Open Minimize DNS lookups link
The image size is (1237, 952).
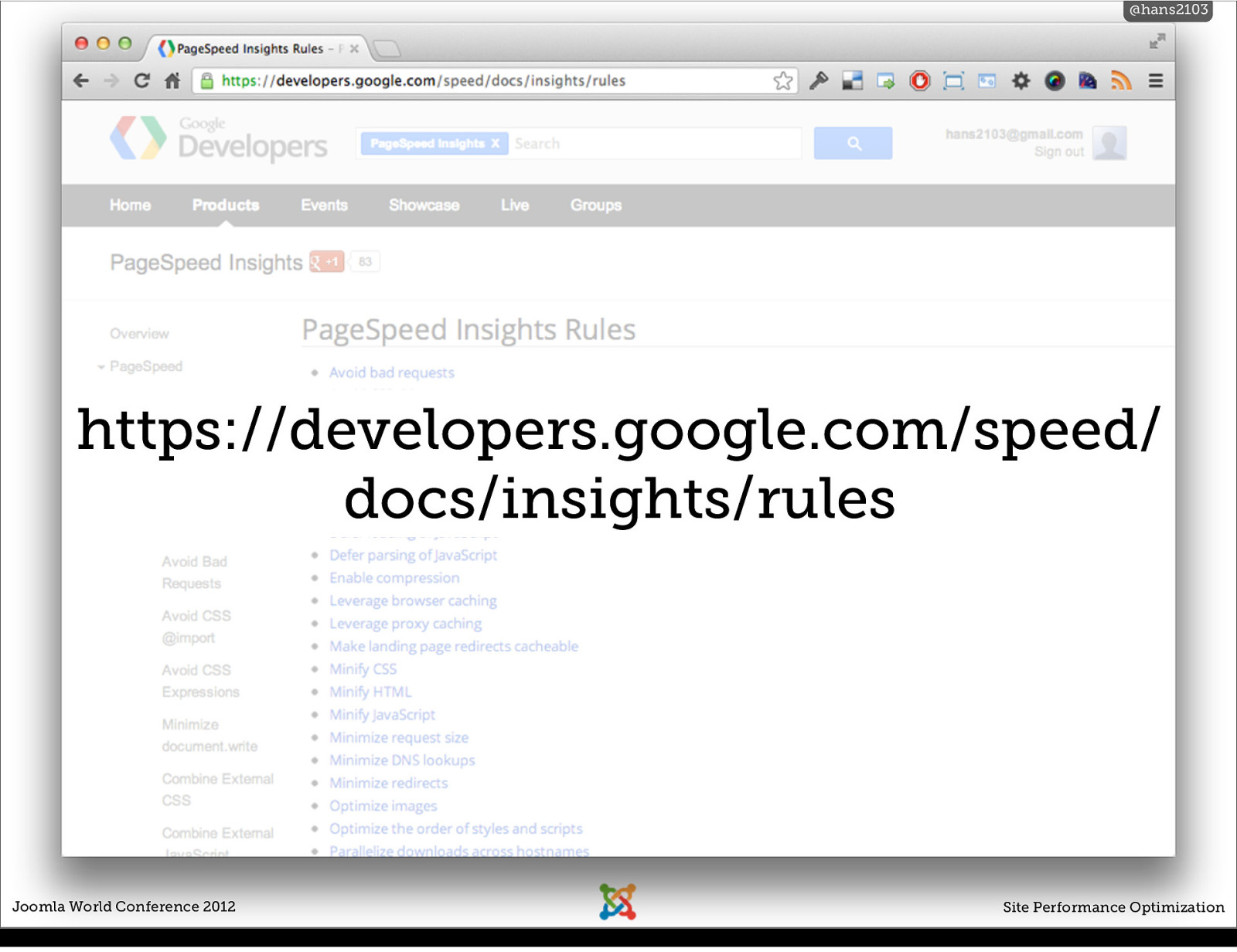pos(402,760)
